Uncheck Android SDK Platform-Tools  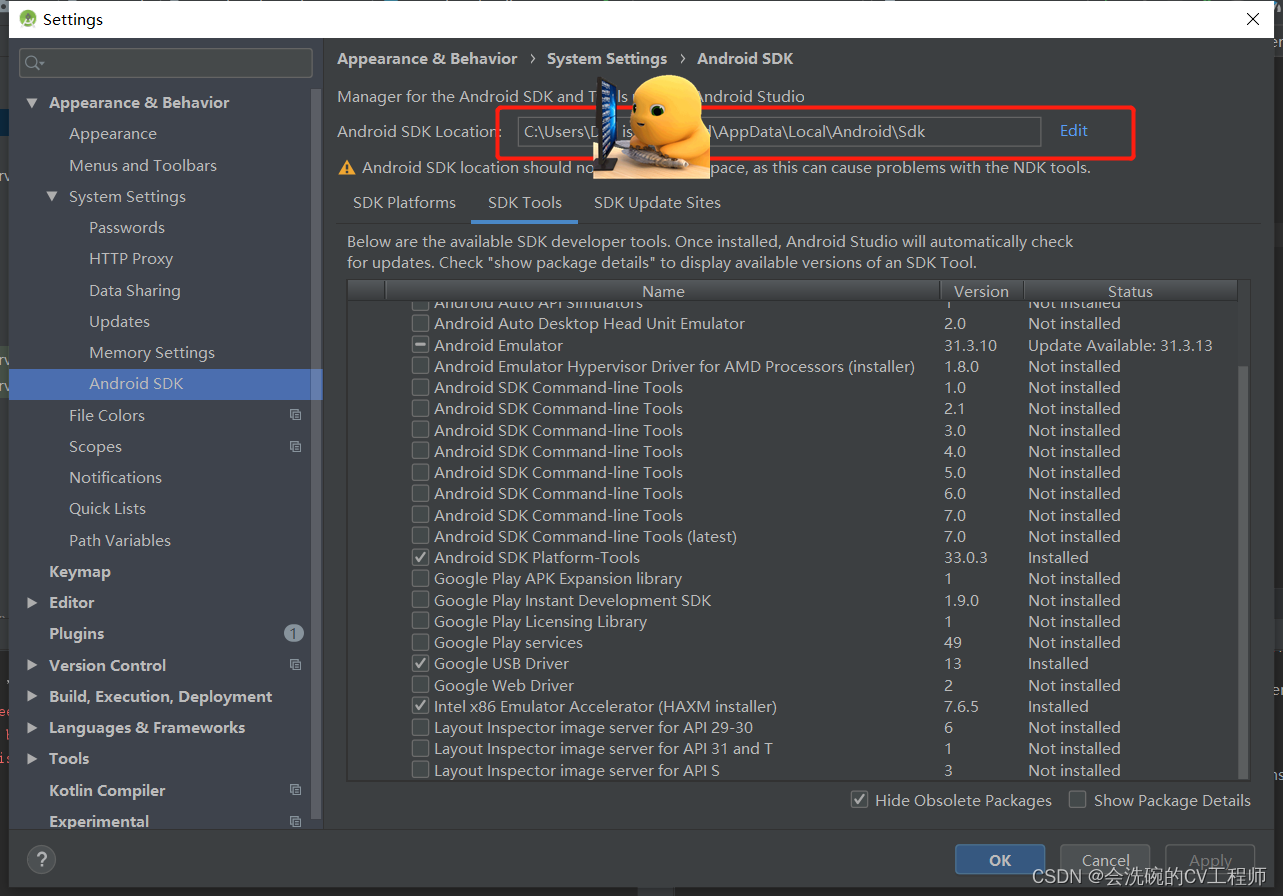pyautogui.click(x=420, y=557)
